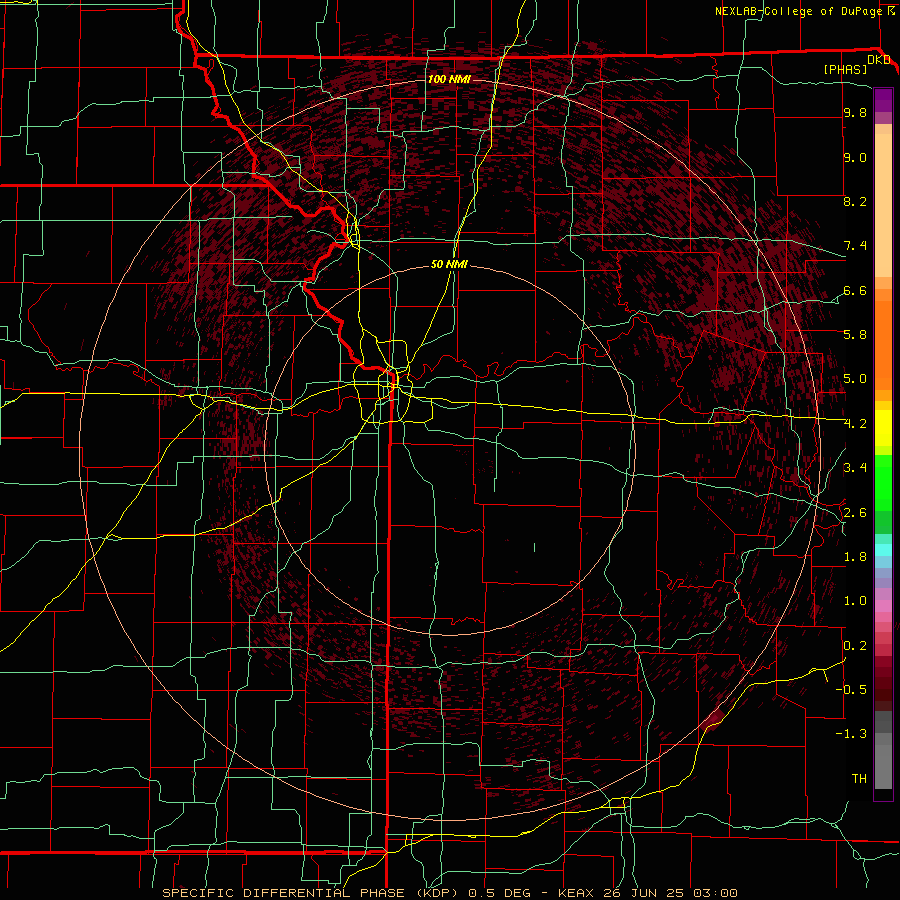Click the 1.8 scale value
900x900 pixels.
click(x=855, y=557)
